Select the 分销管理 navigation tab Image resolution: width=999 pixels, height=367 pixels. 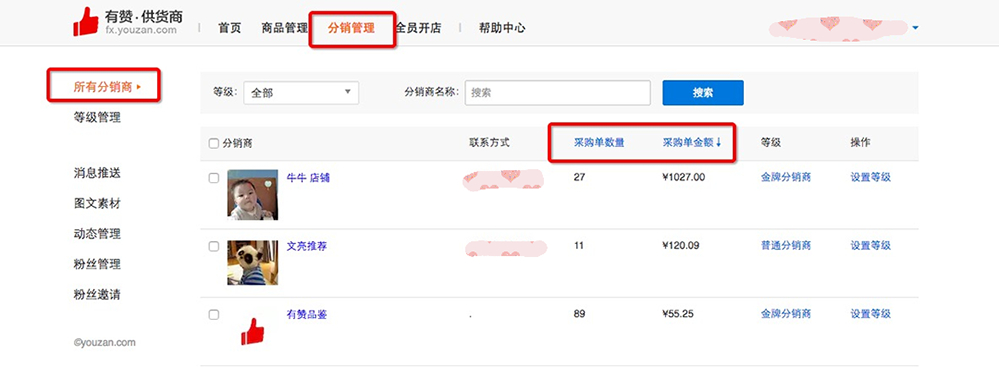pyautogui.click(x=351, y=28)
